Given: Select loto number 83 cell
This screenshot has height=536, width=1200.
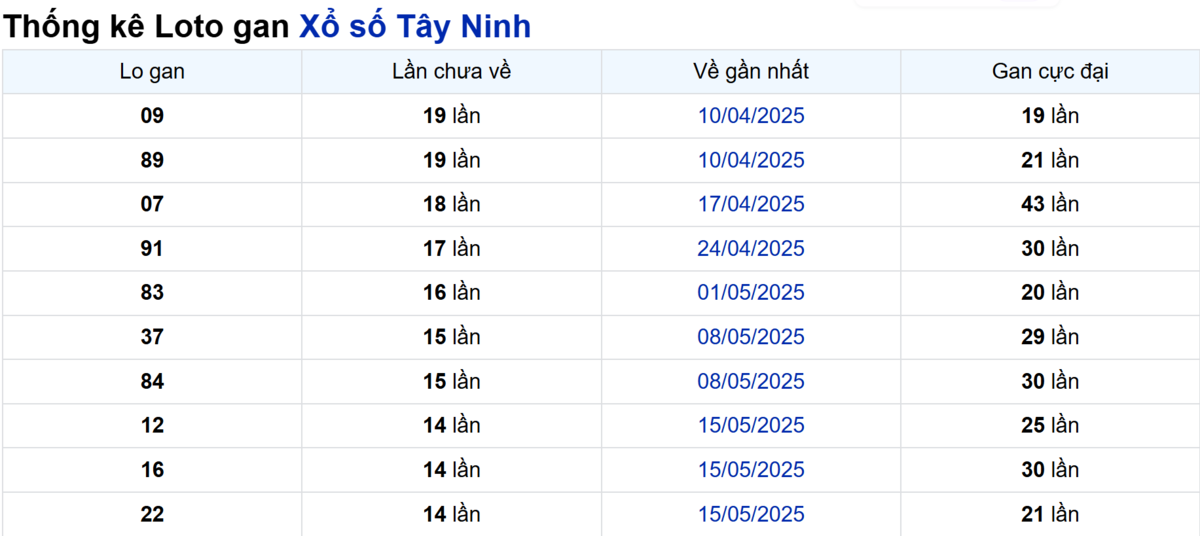Looking at the screenshot, I should 152,293.
